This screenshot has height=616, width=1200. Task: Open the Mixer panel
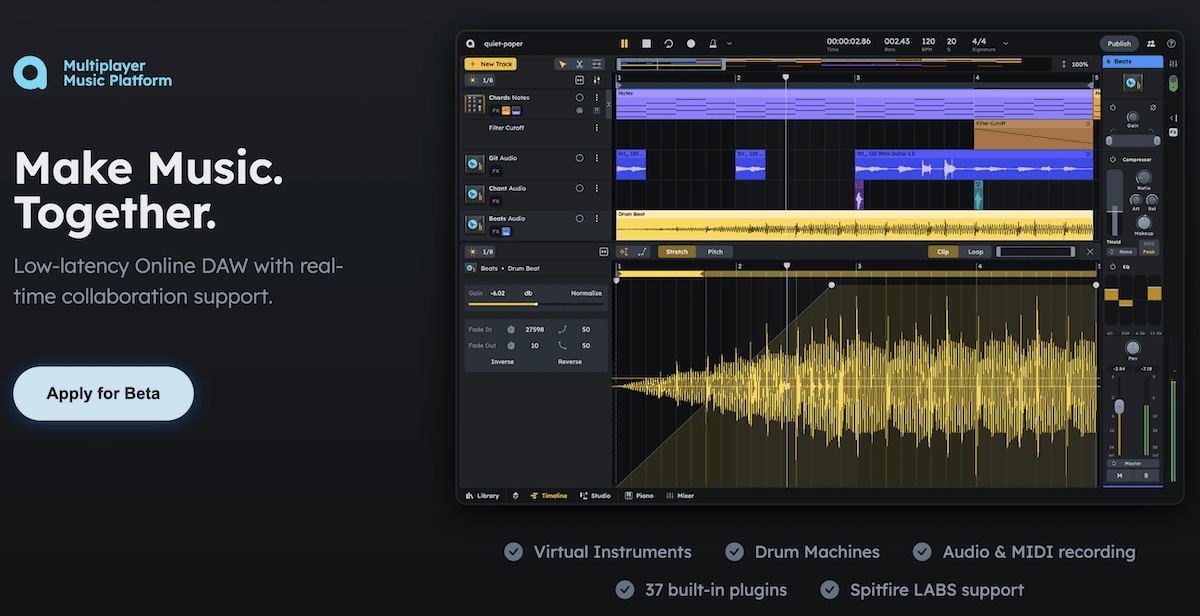pyautogui.click(x=683, y=495)
